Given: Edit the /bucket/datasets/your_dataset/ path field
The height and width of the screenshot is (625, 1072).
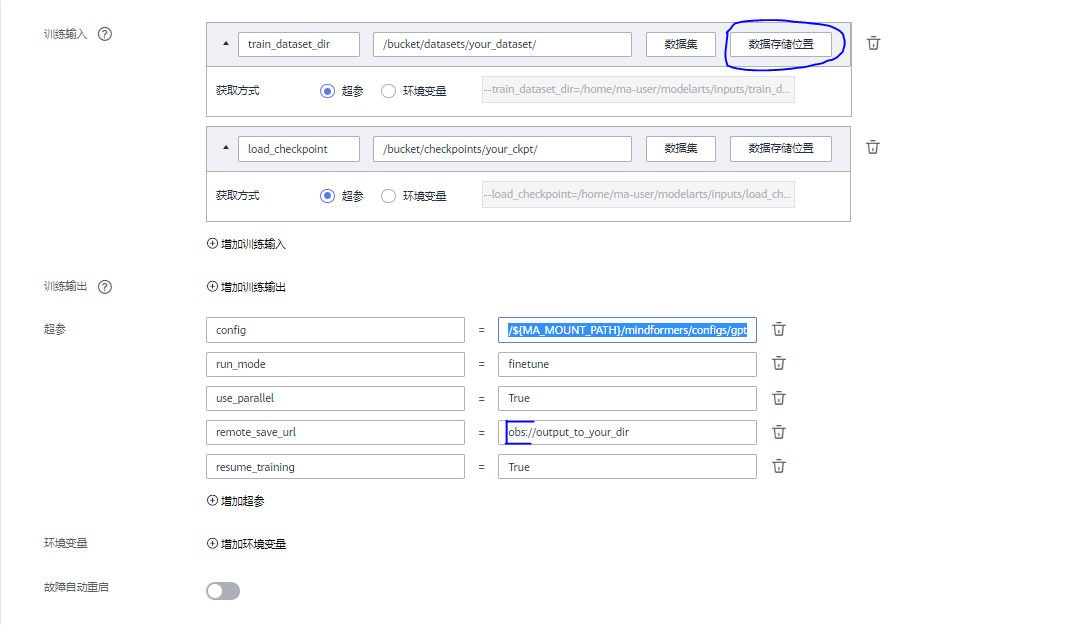Looking at the screenshot, I should point(502,44).
